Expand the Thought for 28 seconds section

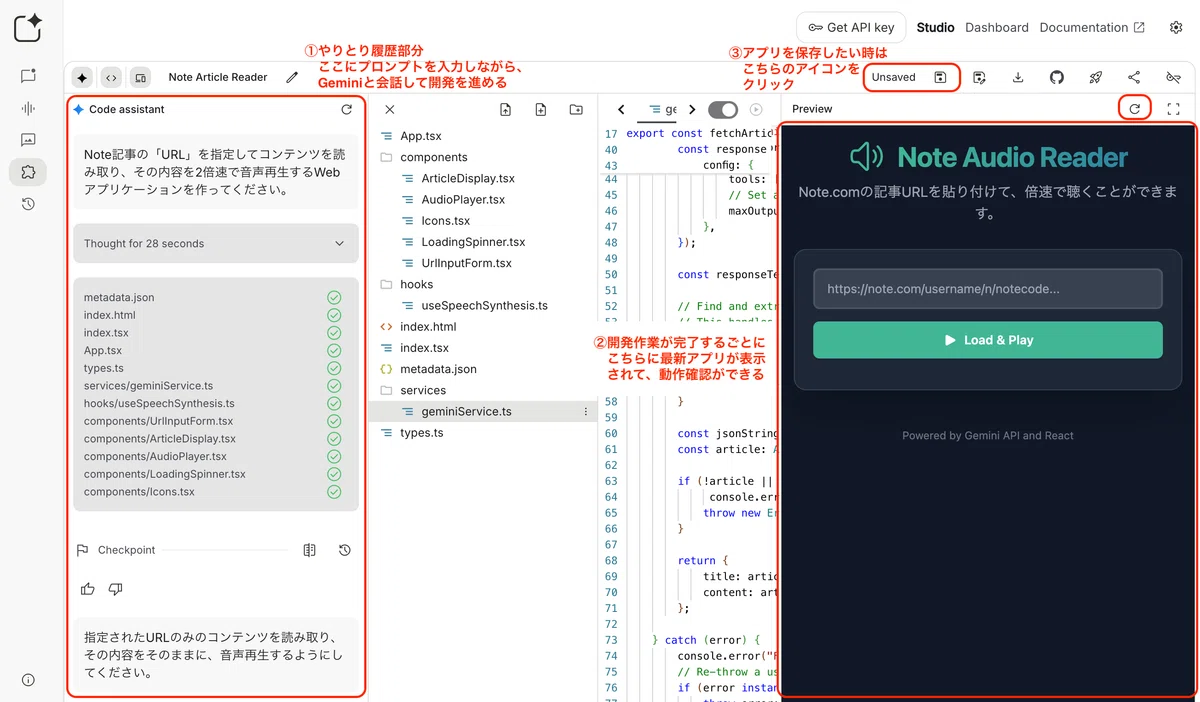(x=216, y=243)
